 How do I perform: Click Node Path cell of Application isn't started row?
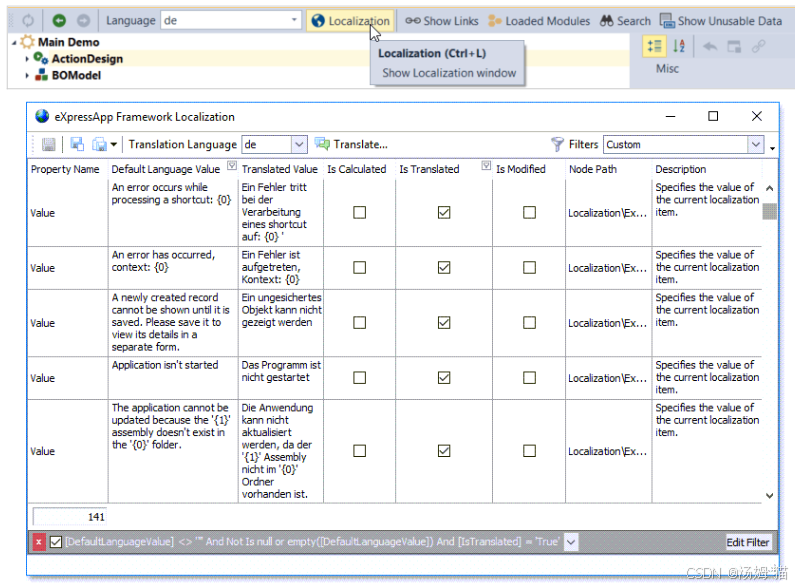point(607,378)
